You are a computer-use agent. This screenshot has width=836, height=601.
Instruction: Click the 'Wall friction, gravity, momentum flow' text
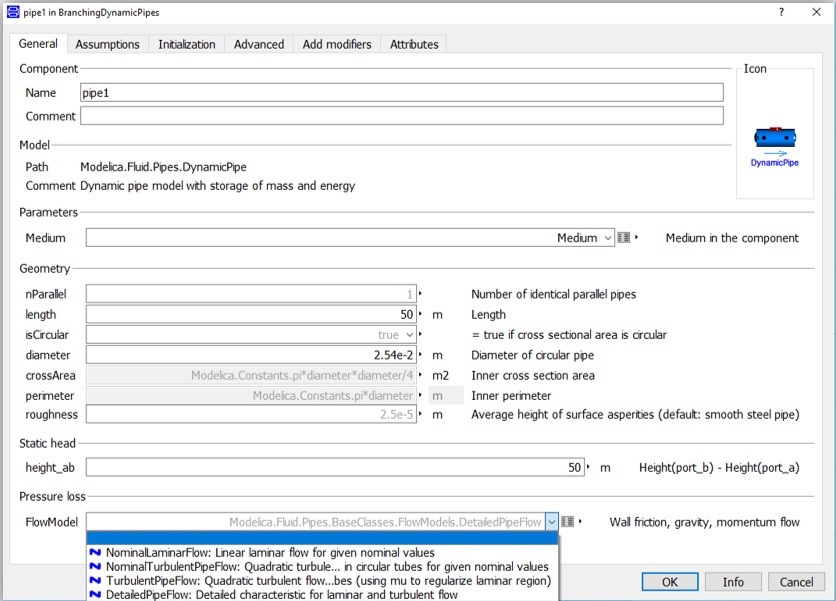click(704, 522)
